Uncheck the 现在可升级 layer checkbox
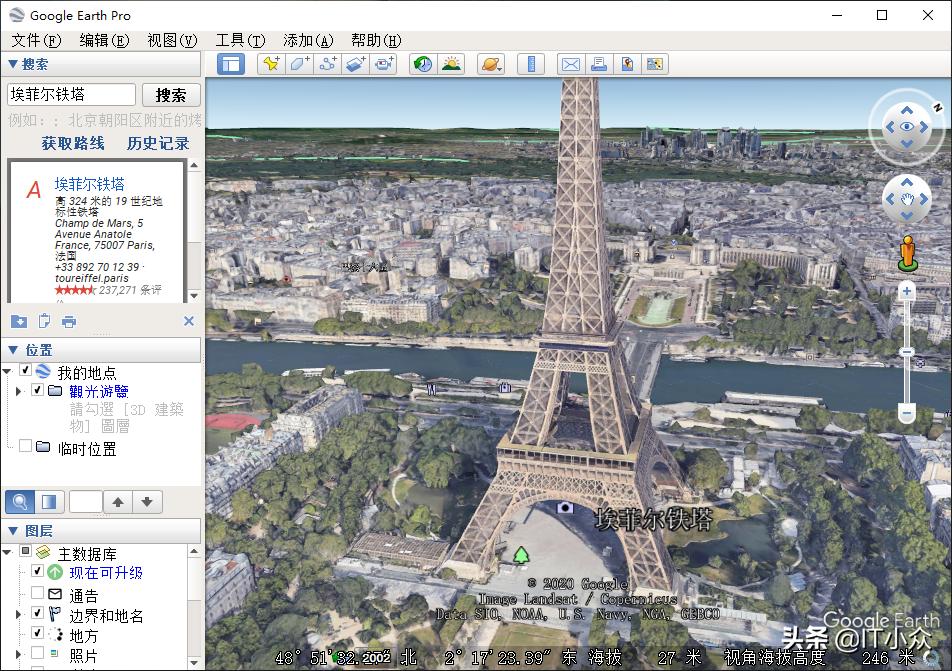Image resolution: width=952 pixels, height=671 pixels. coord(37,571)
